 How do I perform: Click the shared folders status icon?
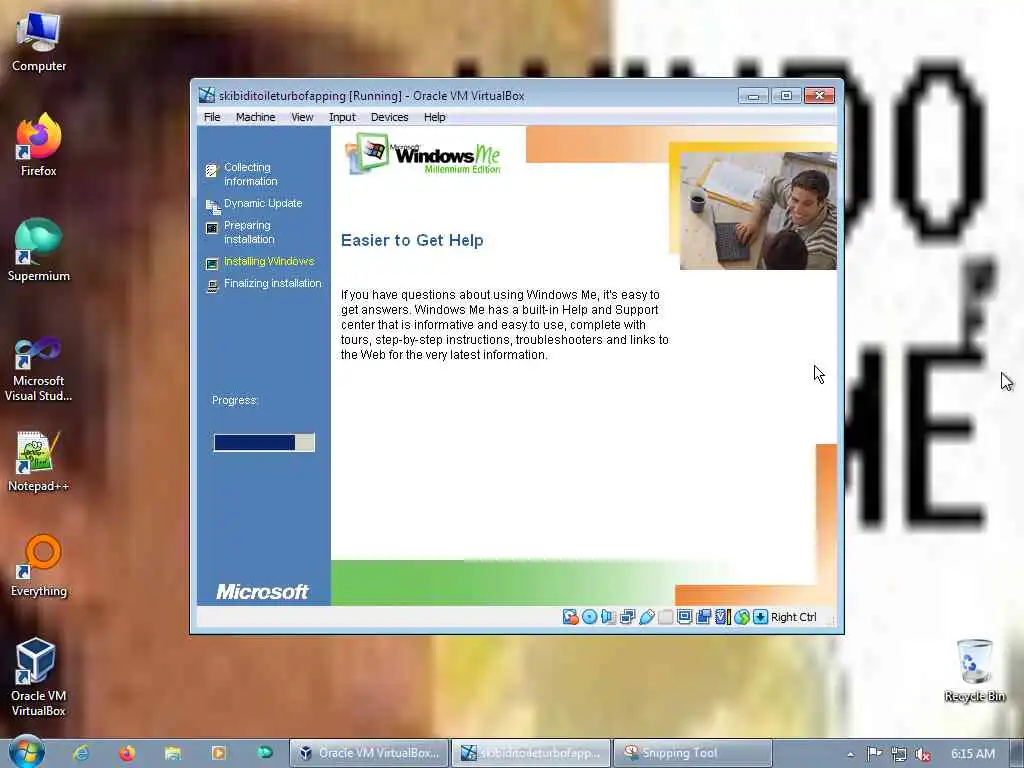click(665, 617)
